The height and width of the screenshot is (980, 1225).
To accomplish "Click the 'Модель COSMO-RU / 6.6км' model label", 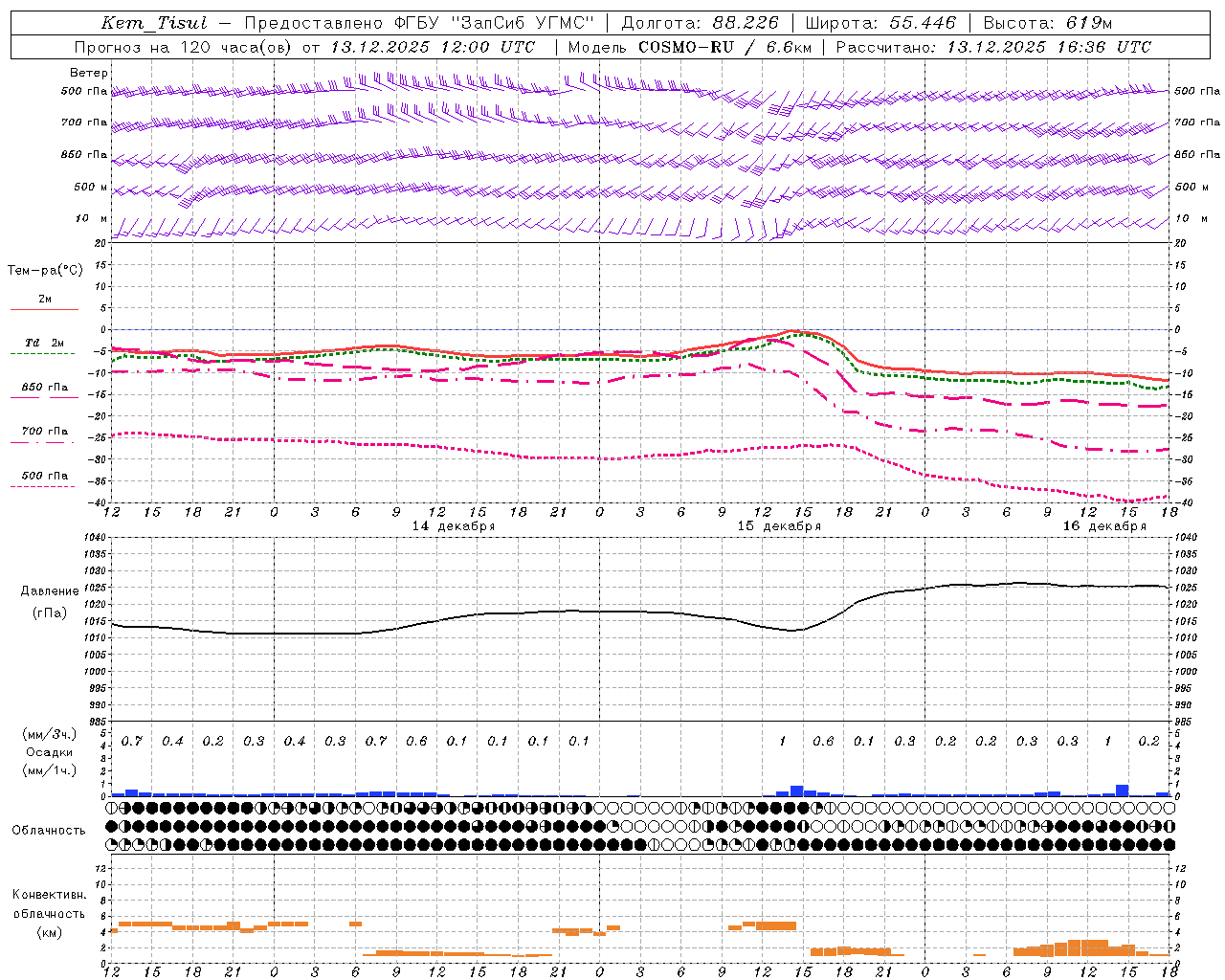I will pyautogui.click(x=690, y=47).
